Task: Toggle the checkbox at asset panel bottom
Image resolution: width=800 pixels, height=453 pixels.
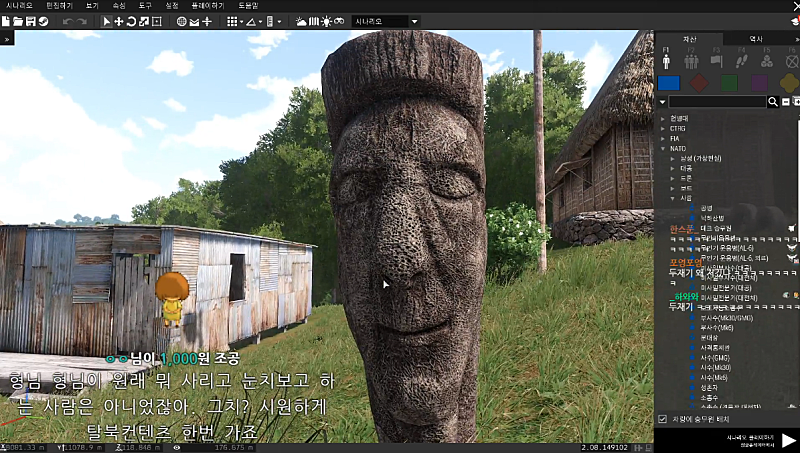Action: [x=662, y=419]
